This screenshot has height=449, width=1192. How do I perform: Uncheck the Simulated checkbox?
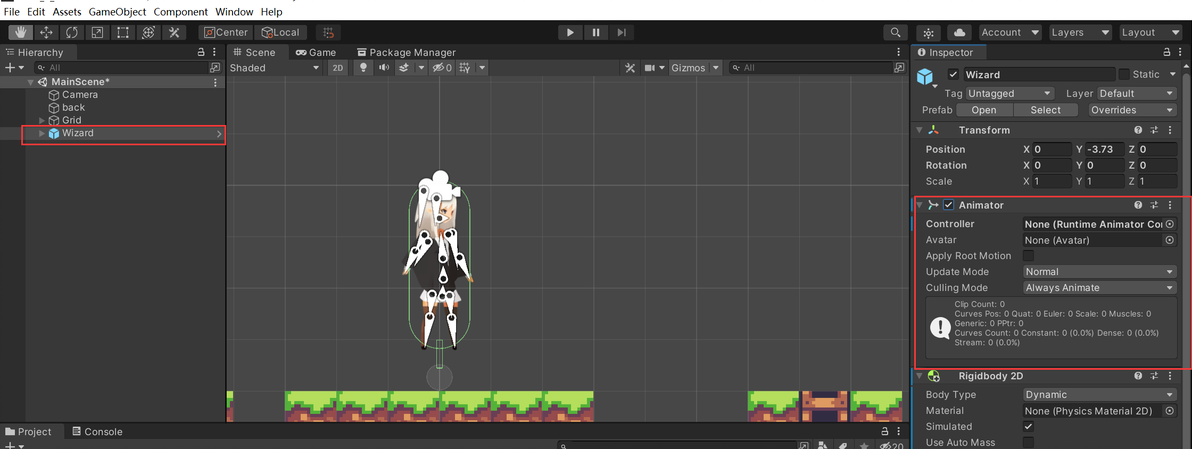coord(1029,426)
